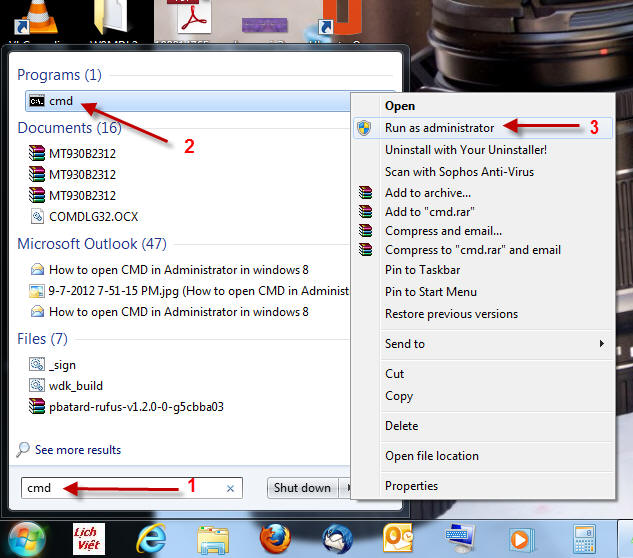633x558 pixels.
Task: Click WinRAR icon beside Compress to cmd.rar and email
Action: click(x=365, y=249)
